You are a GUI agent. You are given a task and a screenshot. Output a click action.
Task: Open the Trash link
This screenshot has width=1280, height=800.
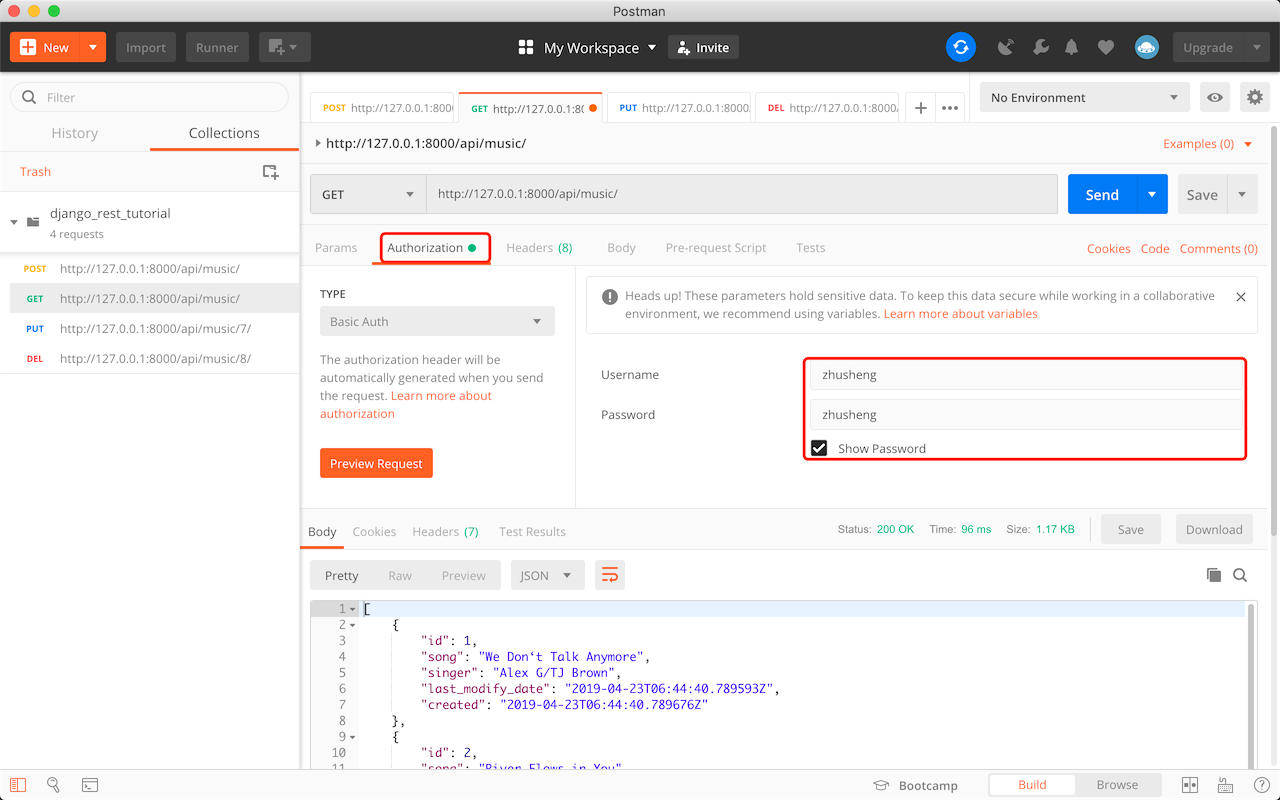point(35,172)
